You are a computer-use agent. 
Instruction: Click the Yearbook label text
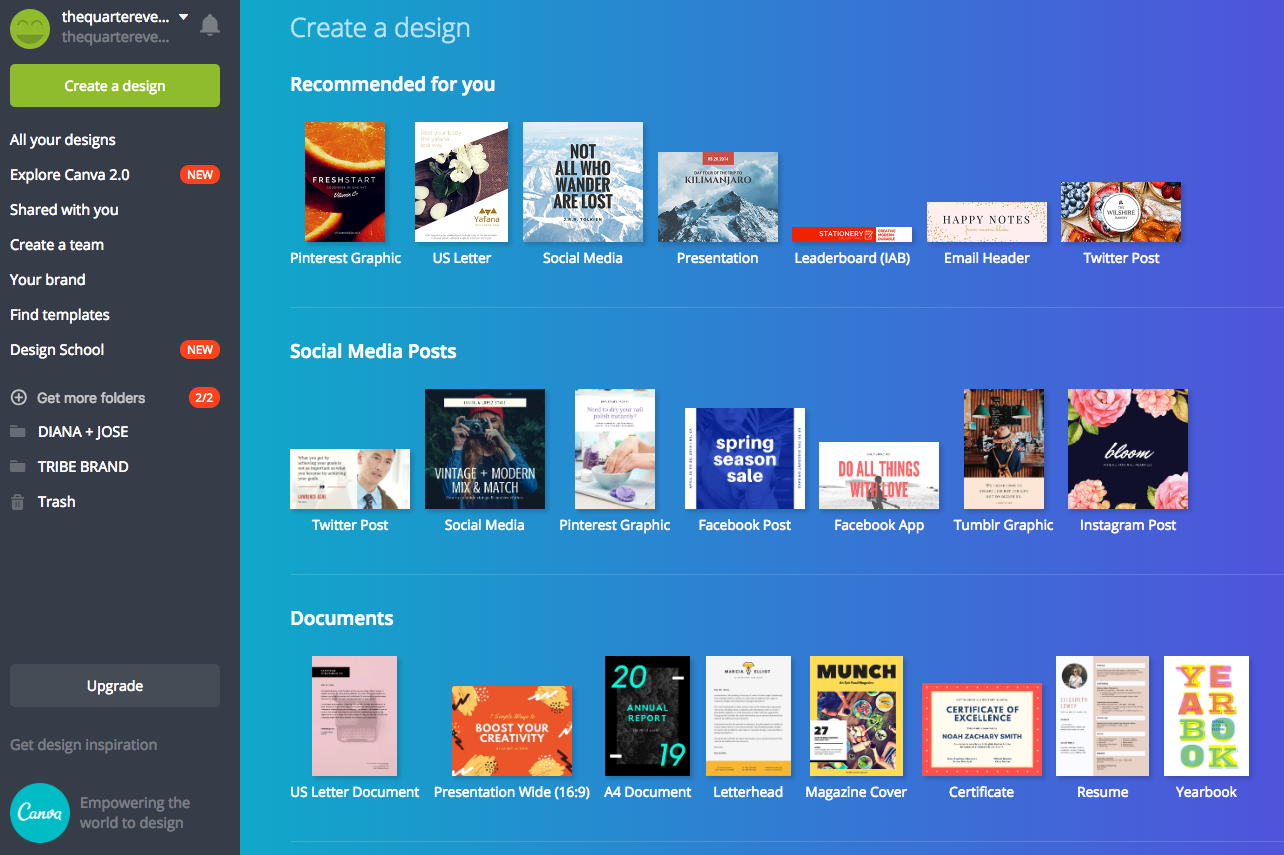point(1206,792)
